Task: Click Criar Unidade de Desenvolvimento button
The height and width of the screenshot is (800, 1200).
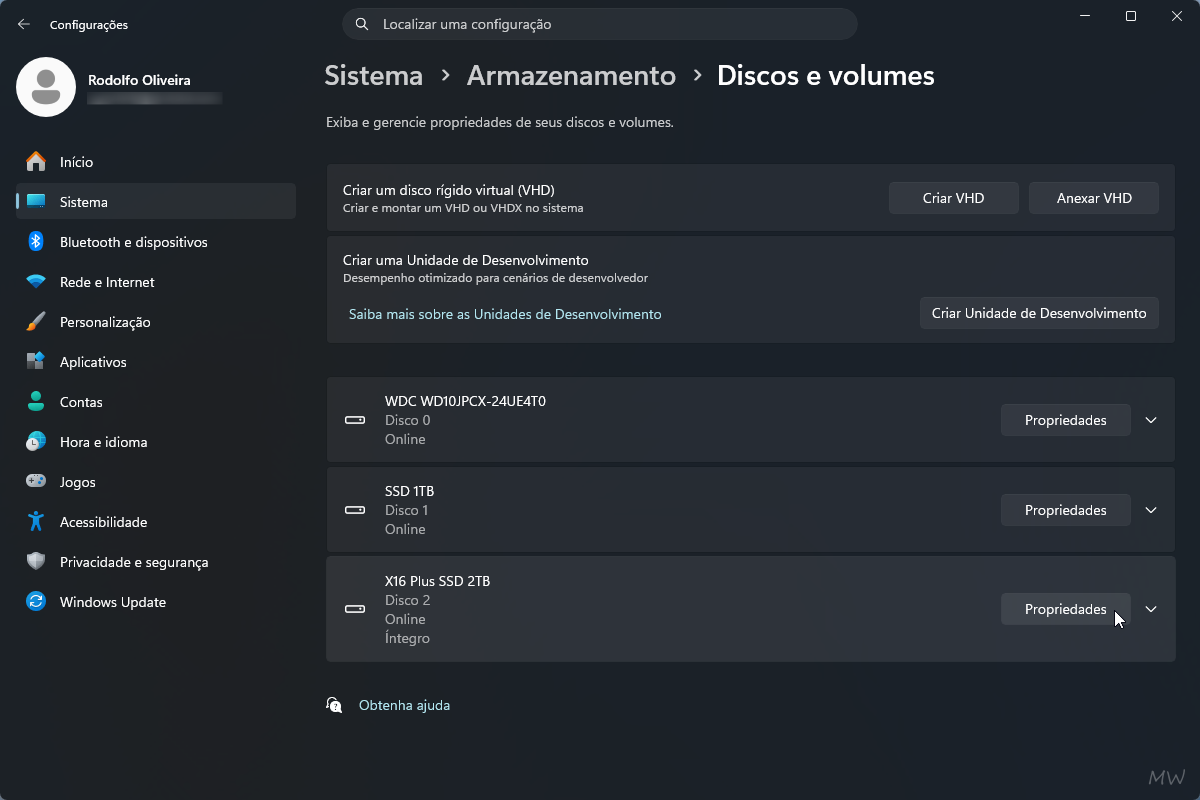Action: pos(1039,313)
